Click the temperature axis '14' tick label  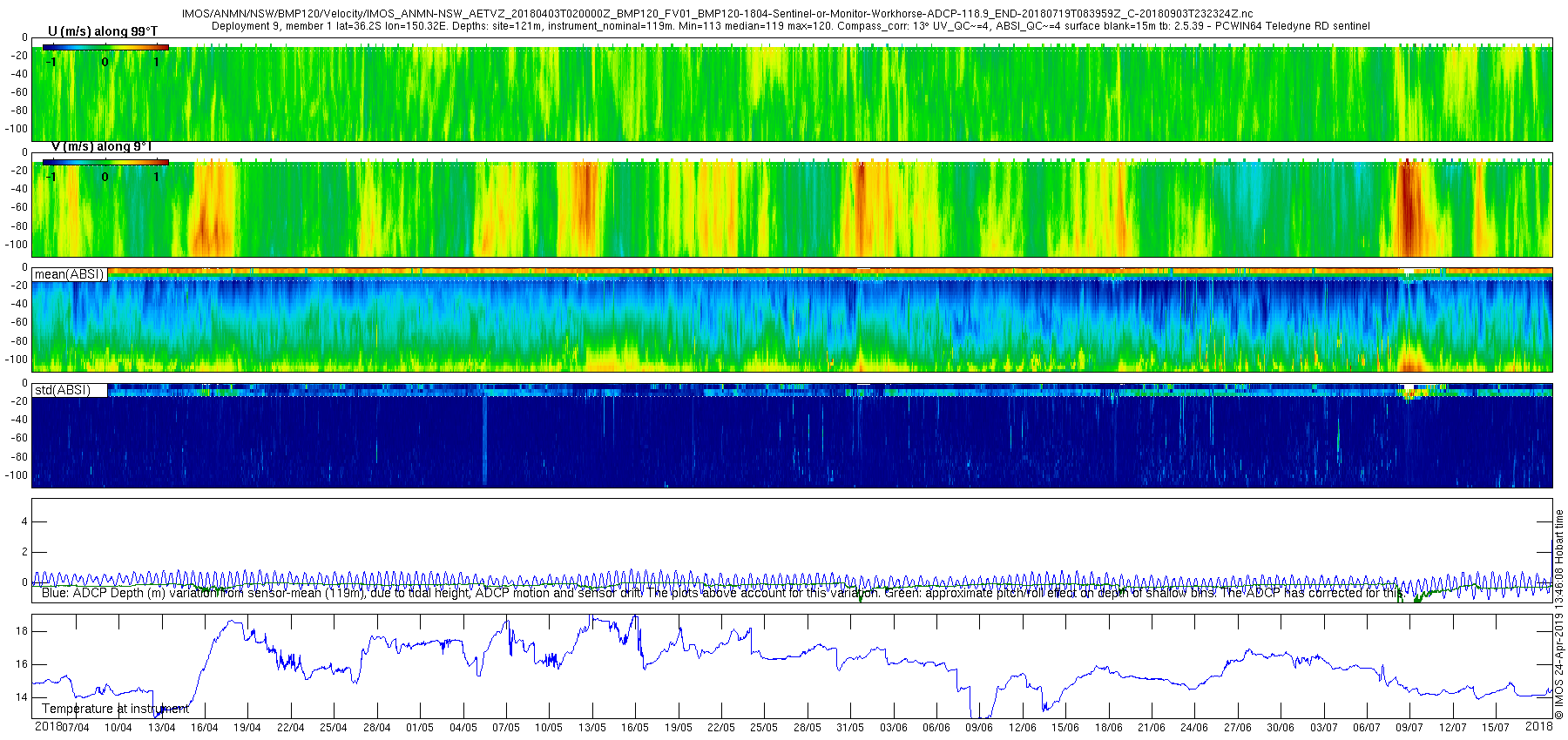23,697
